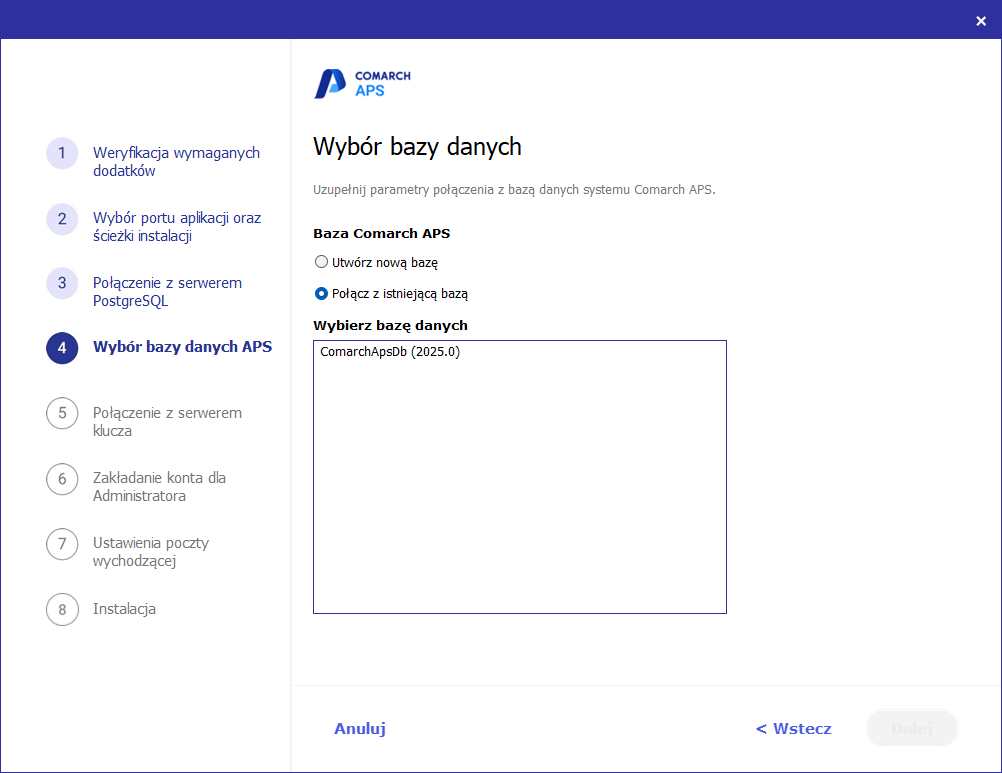Click the step 7 Ustawienia poczty wychodzącej circle
1002x773 pixels.
(x=61, y=544)
